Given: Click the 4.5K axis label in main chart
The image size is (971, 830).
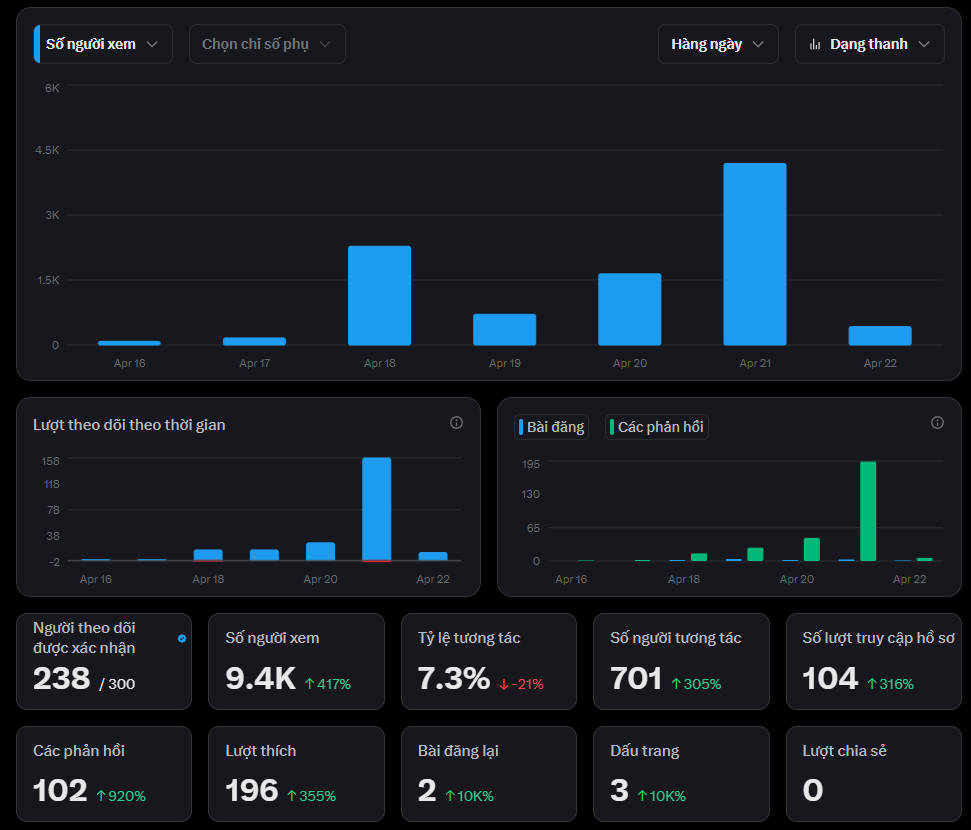Looking at the screenshot, I should coord(47,150).
